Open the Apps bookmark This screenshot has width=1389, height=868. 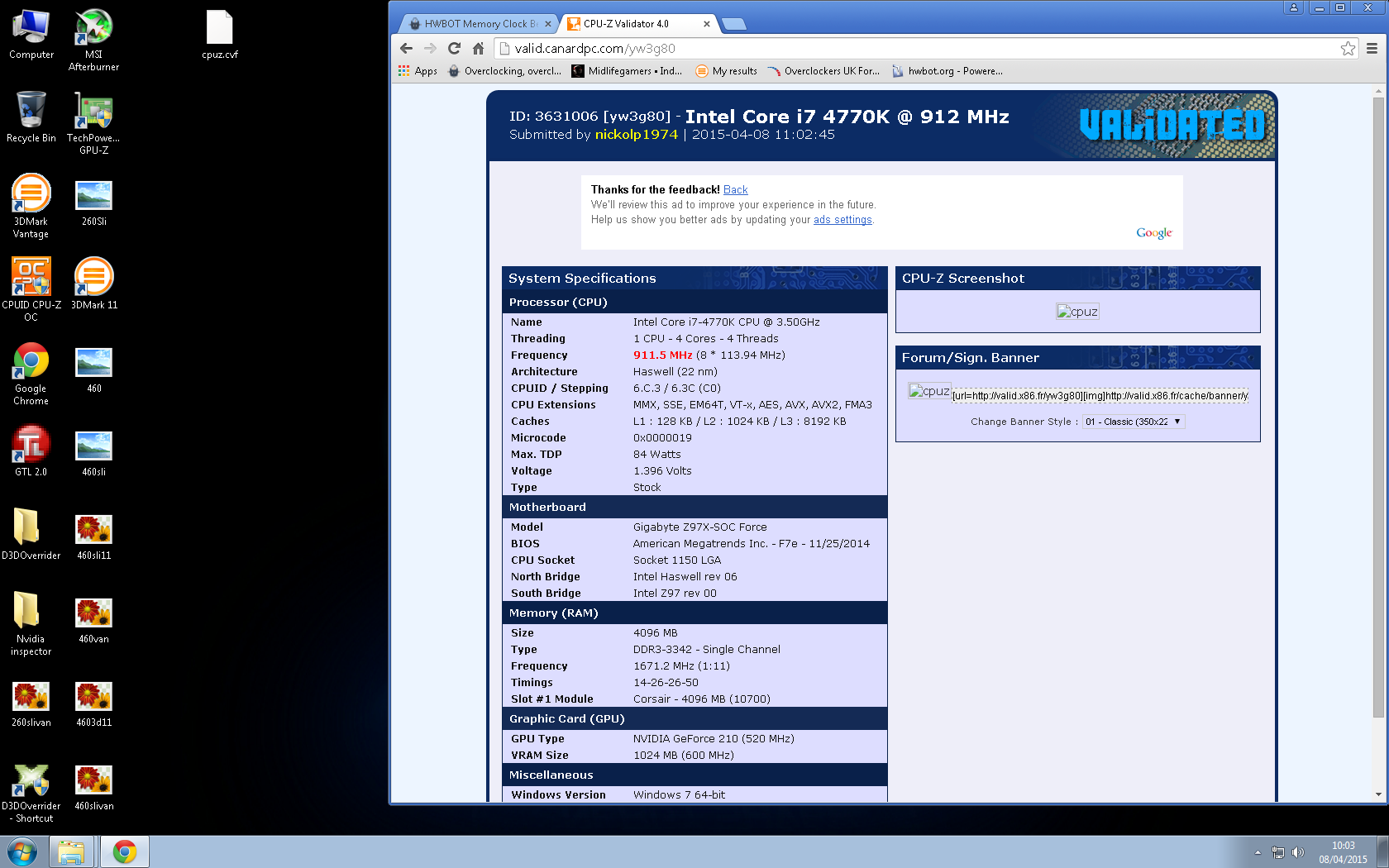(418, 71)
